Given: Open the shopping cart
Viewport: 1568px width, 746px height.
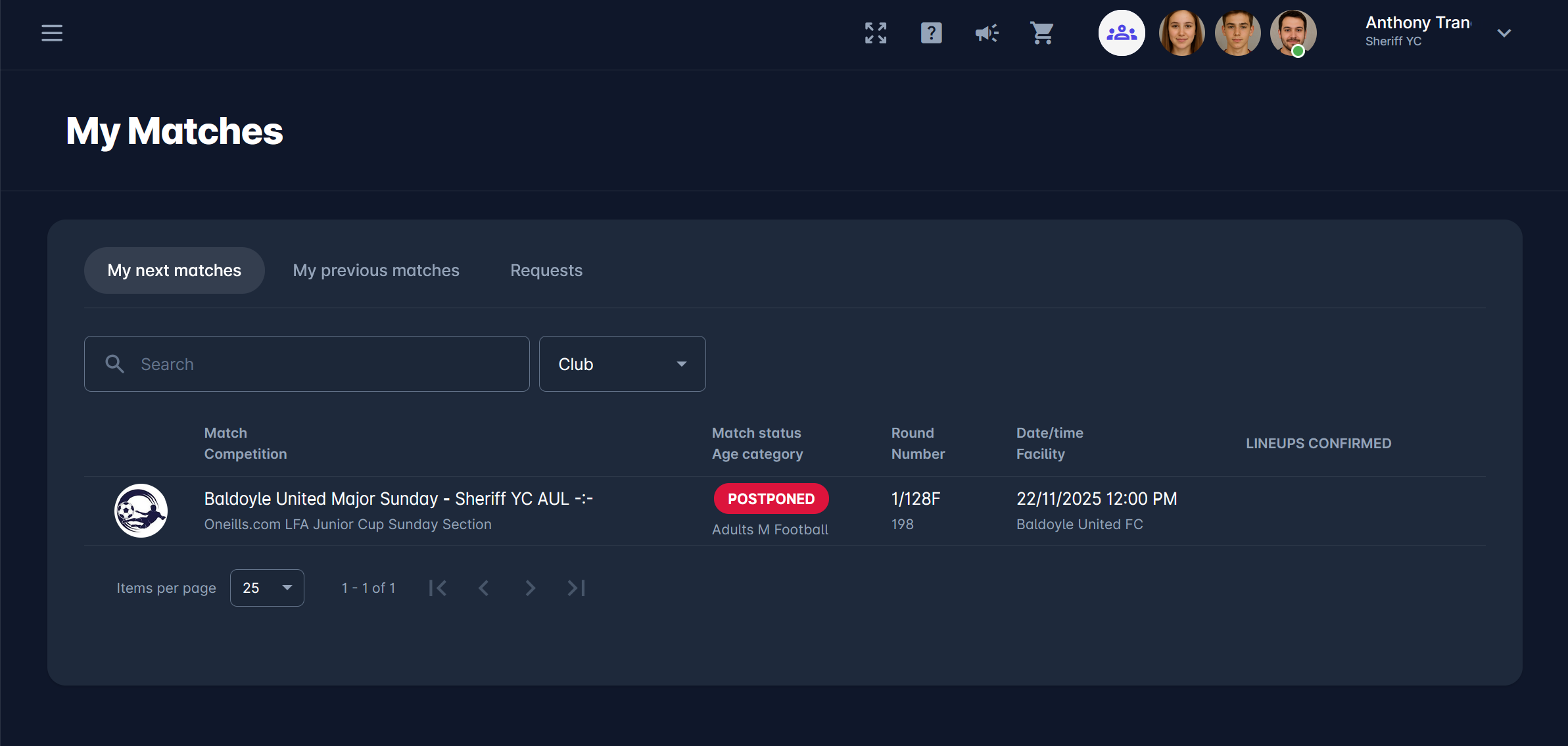Looking at the screenshot, I should pyautogui.click(x=1041, y=33).
